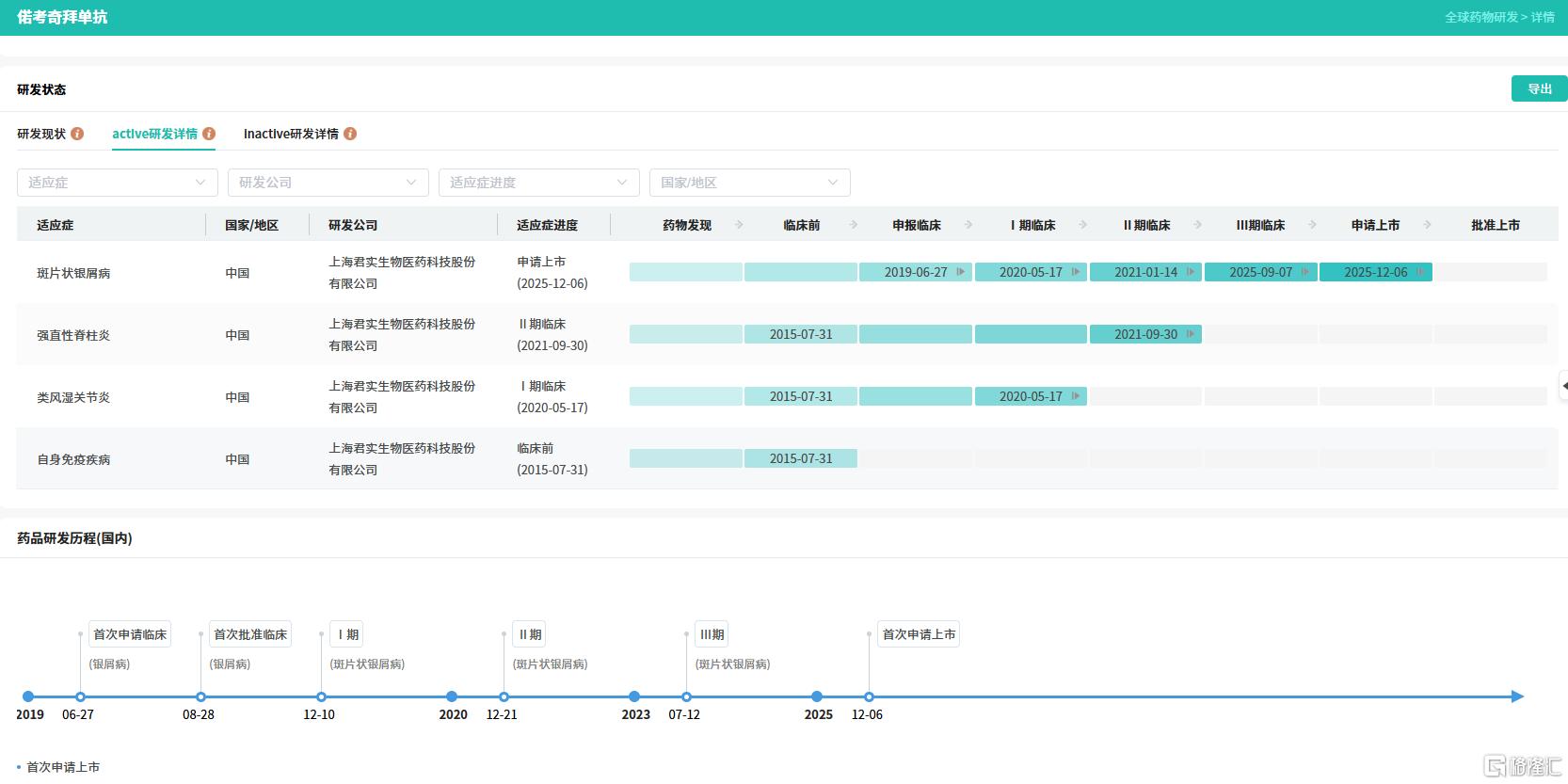Click the 研发公司 column header
The image size is (1568, 784).
click(353, 225)
